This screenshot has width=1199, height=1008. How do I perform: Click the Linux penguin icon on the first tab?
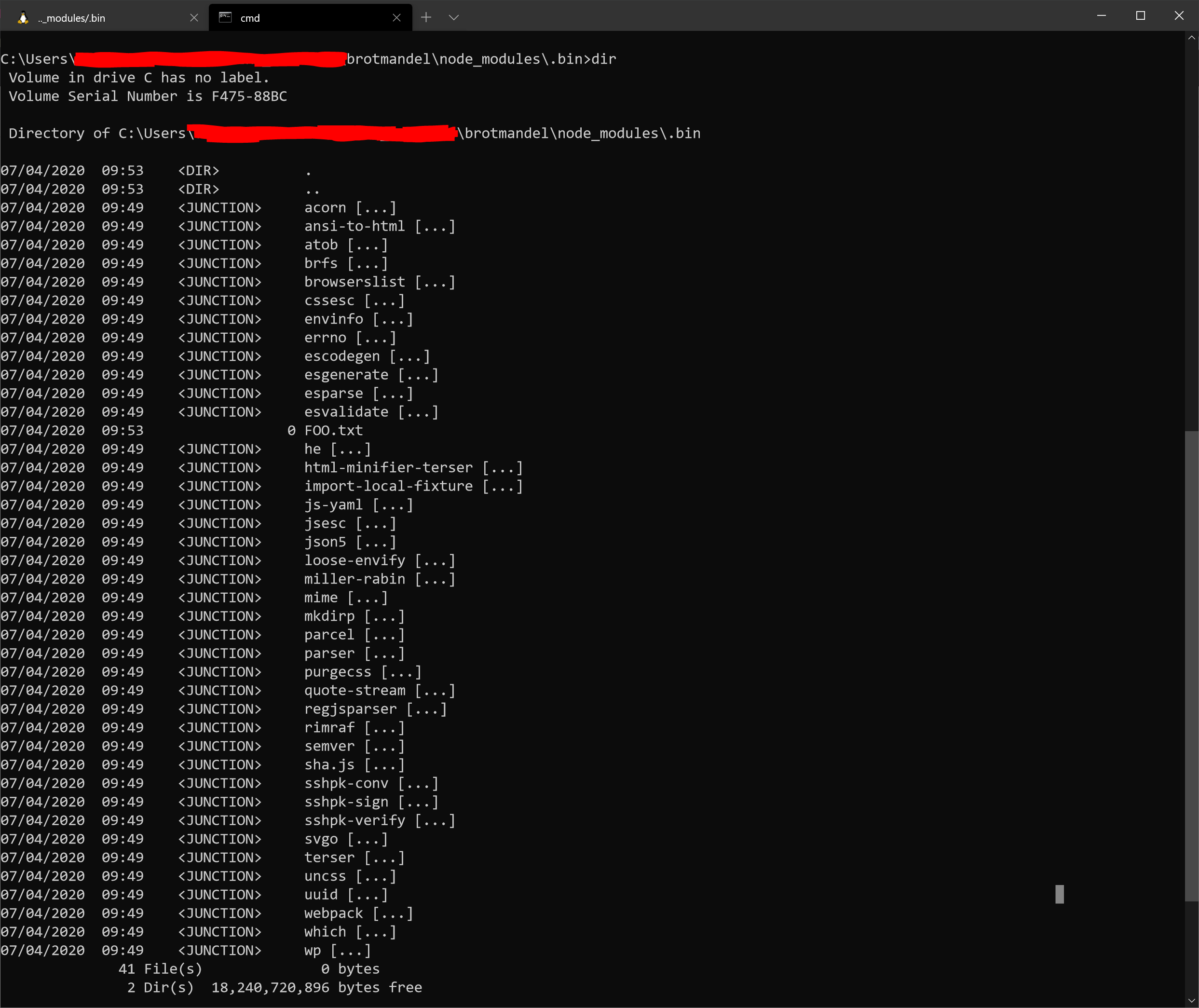[22, 17]
